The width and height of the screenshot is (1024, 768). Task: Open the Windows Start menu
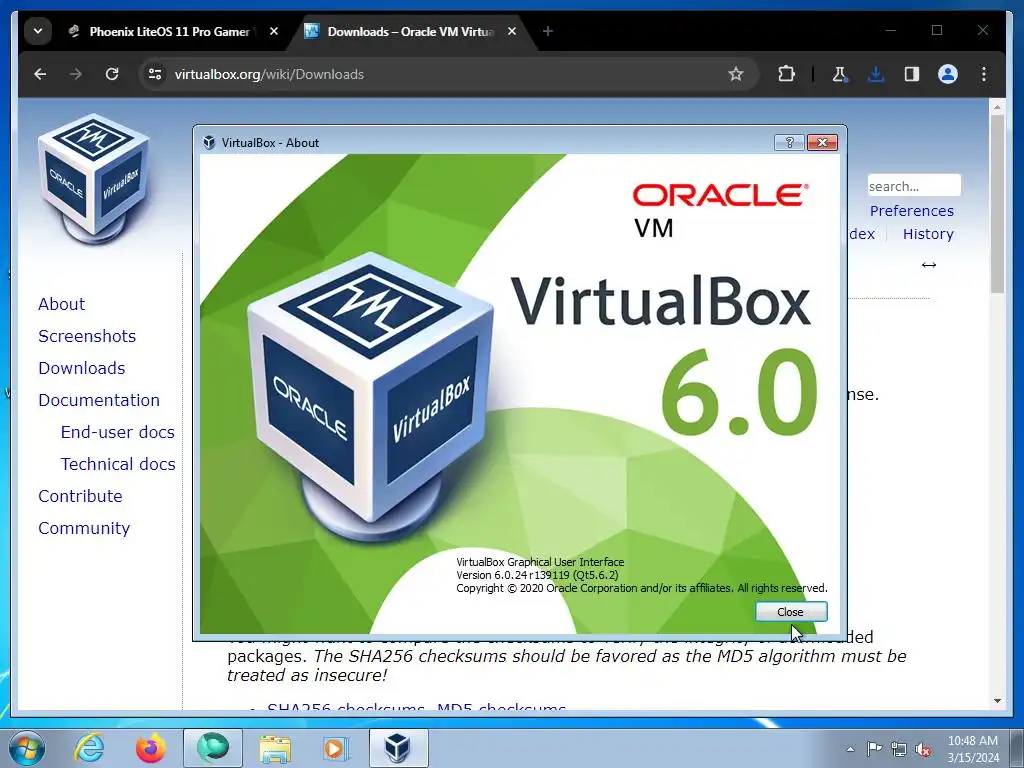pos(27,748)
